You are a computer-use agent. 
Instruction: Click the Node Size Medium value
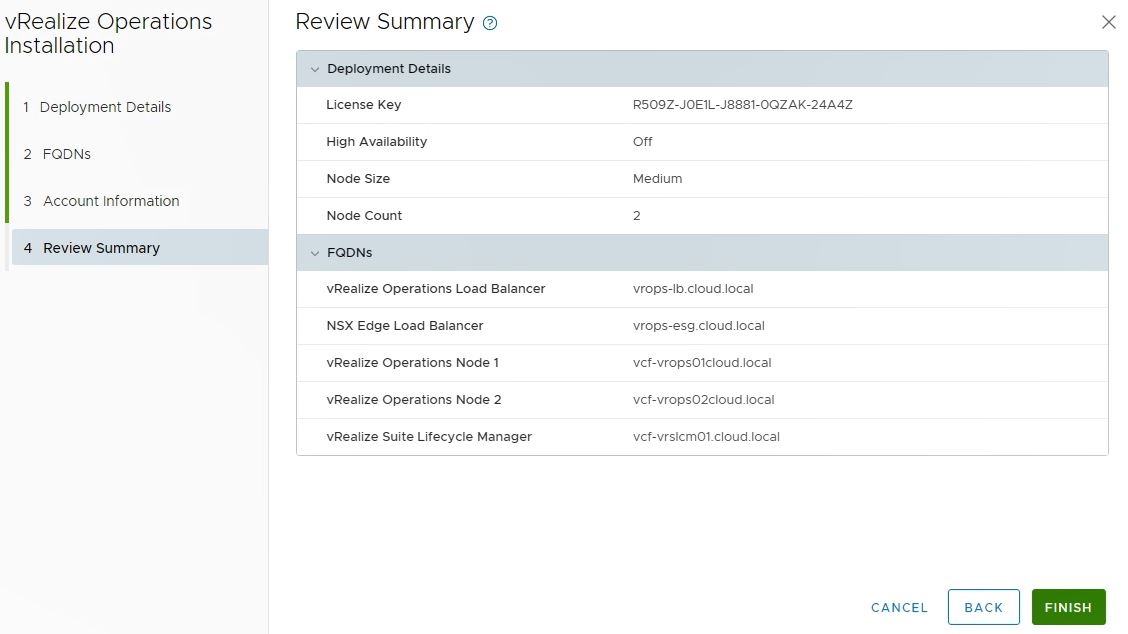click(657, 179)
